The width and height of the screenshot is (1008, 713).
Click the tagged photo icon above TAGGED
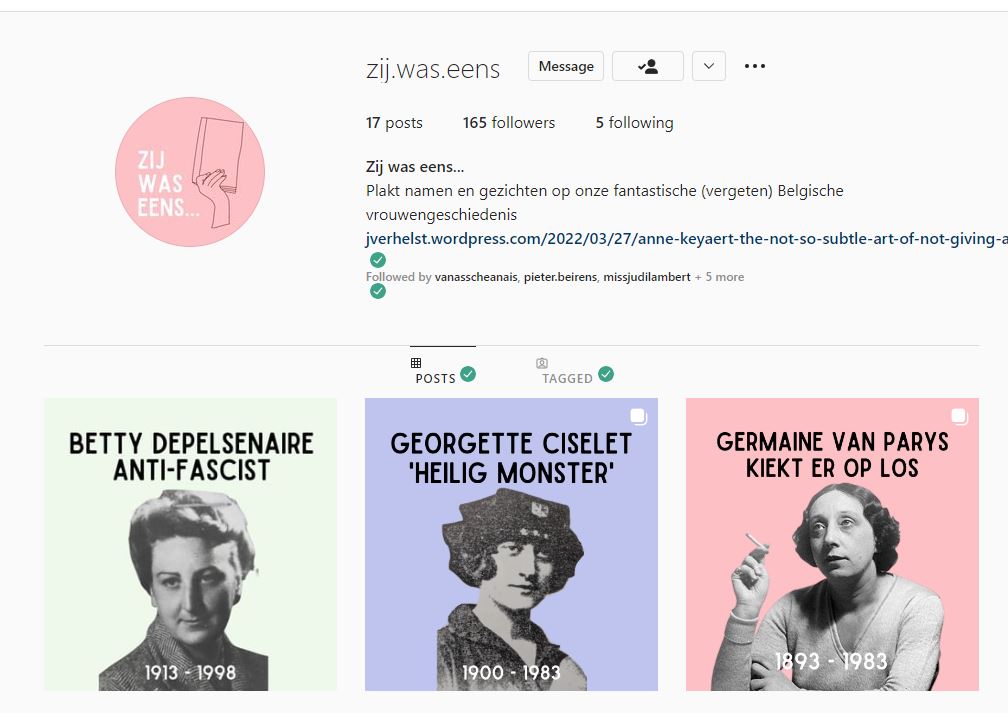(542, 363)
